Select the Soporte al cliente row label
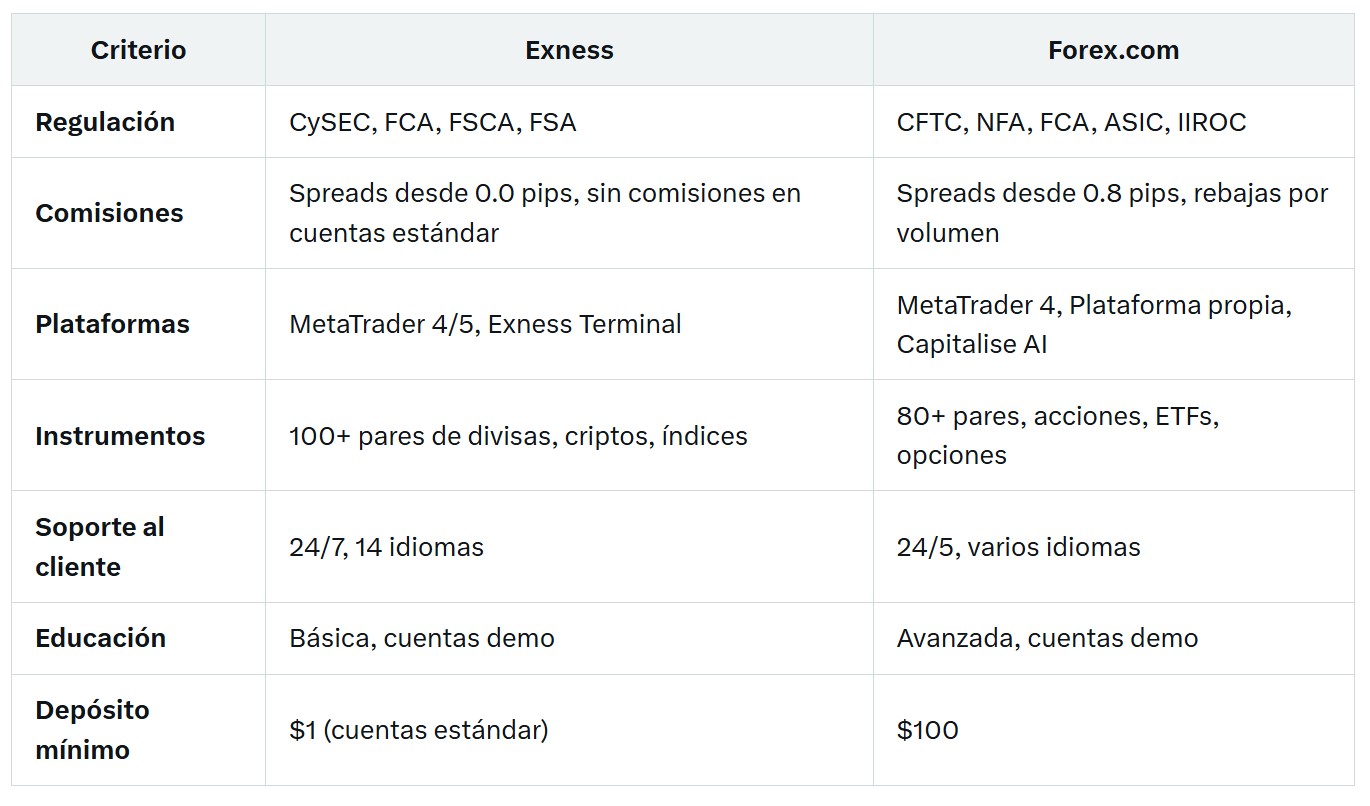The width and height of the screenshot is (1370, 806). coord(100,547)
